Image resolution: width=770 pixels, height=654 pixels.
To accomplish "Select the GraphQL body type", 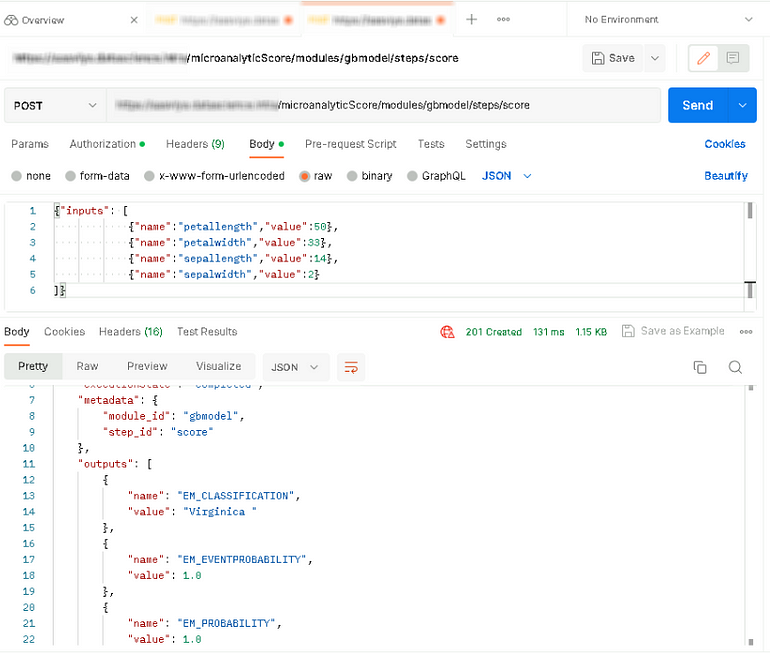I will [x=436, y=176].
